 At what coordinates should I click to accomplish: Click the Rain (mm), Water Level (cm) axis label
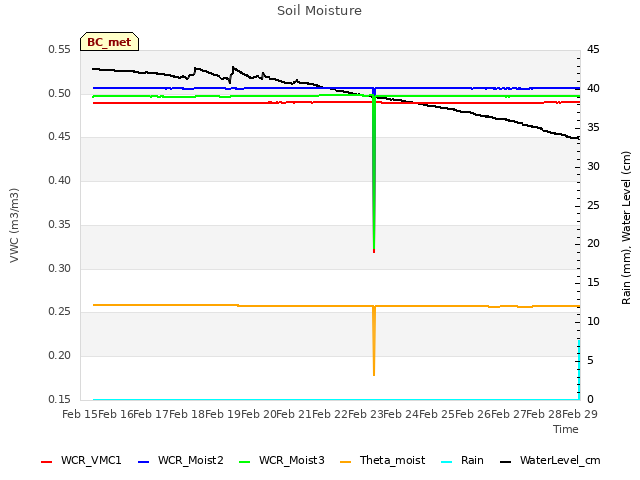pyautogui.click(x=626, y=228)
